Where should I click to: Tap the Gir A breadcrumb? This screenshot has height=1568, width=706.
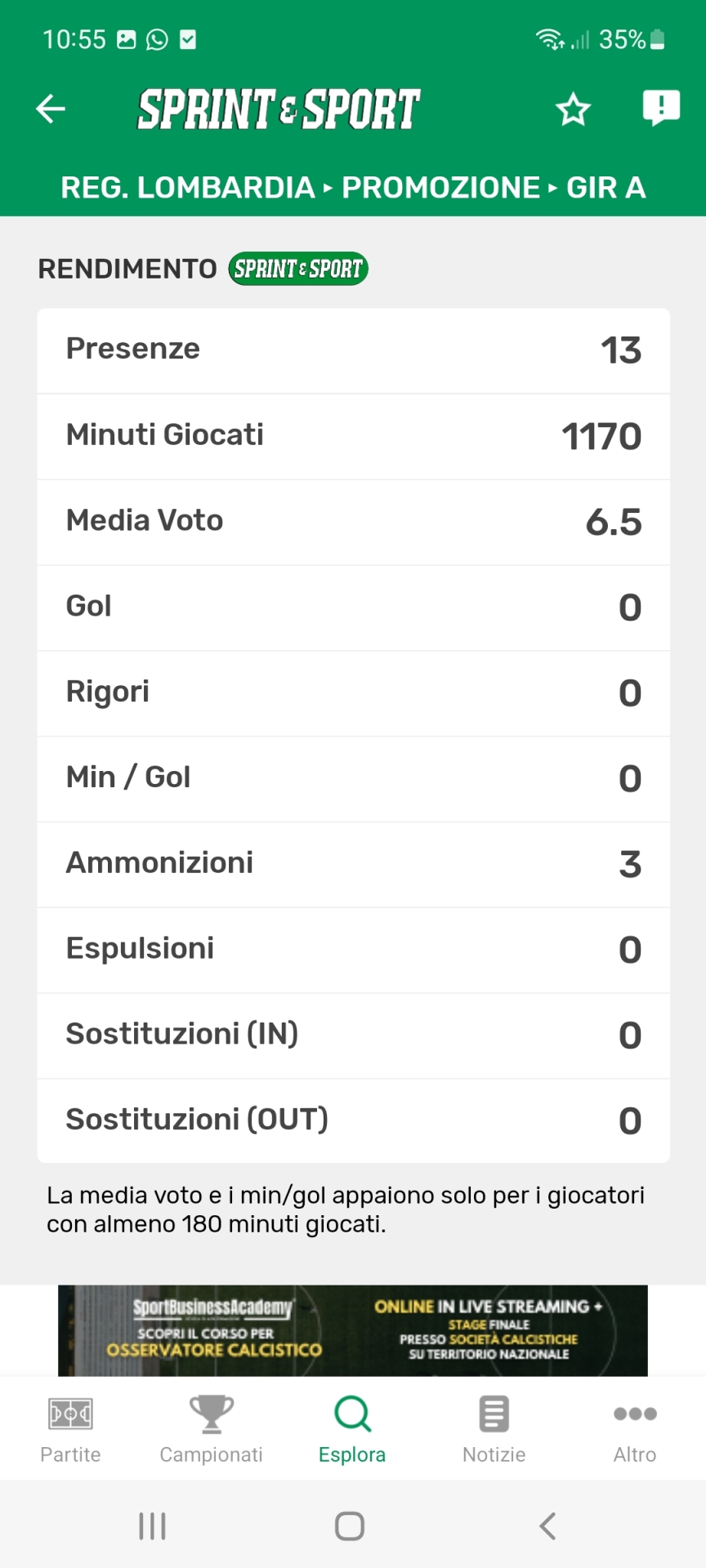(x=605, y=188)
